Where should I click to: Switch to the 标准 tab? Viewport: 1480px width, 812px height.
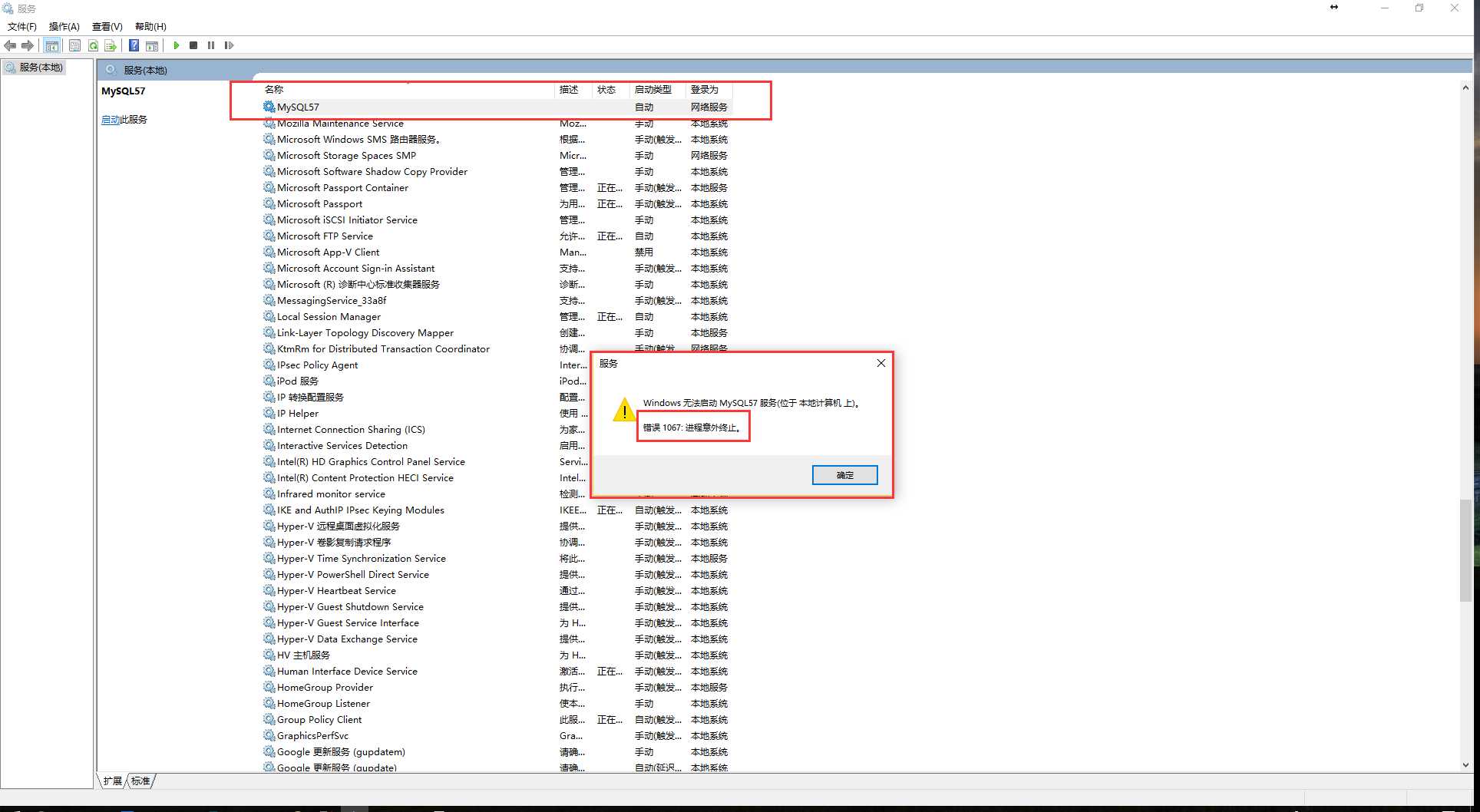140,781
